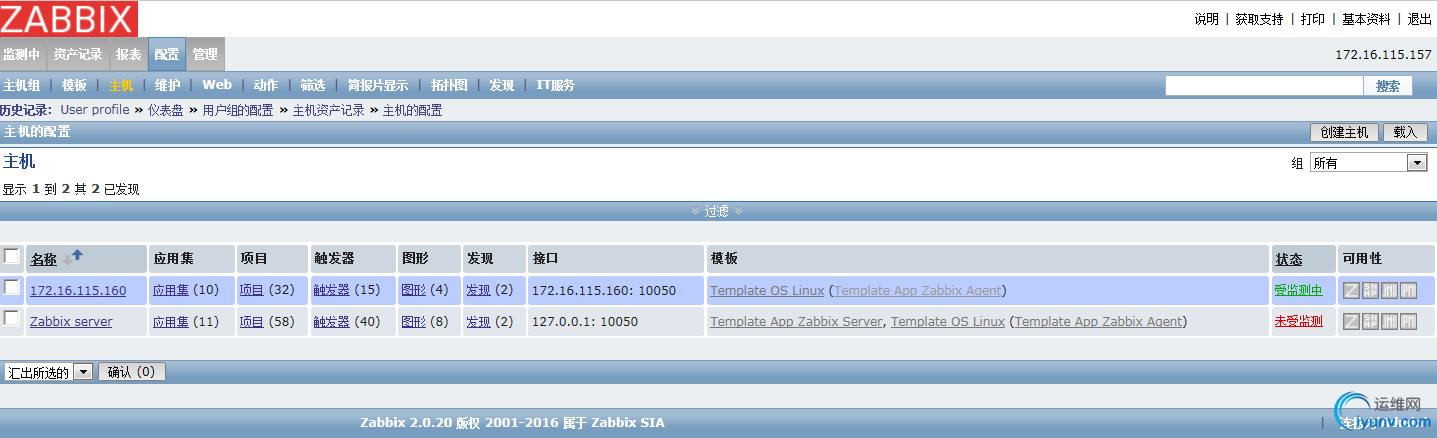Click the JMX availability icon for Zabbix server
The image size is (1437, 438).
click(x=1390, y=321)
